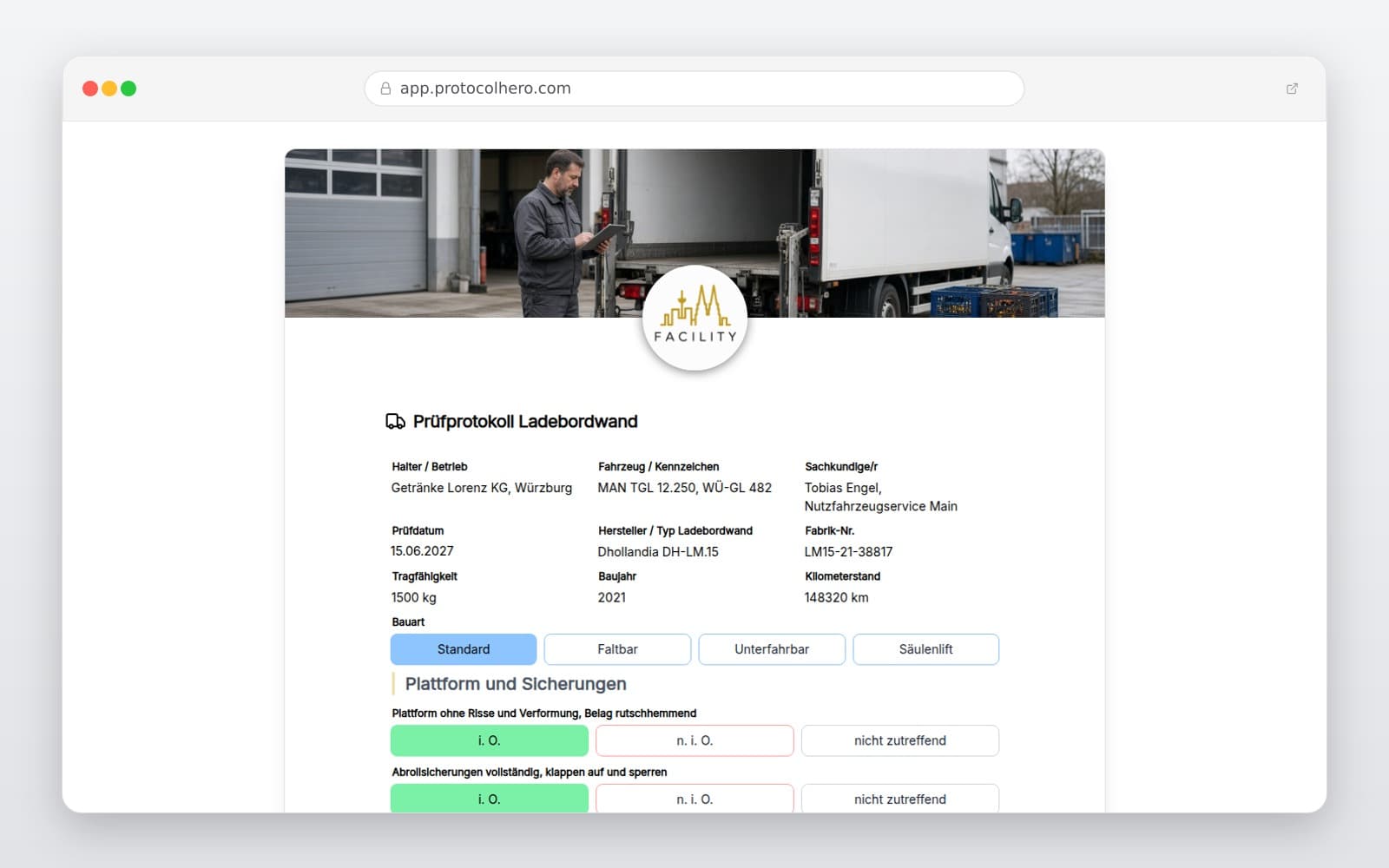This screenshot has width=1389, height=868.
Task: Select Bauart option Standard
Action: pos(464,649)
